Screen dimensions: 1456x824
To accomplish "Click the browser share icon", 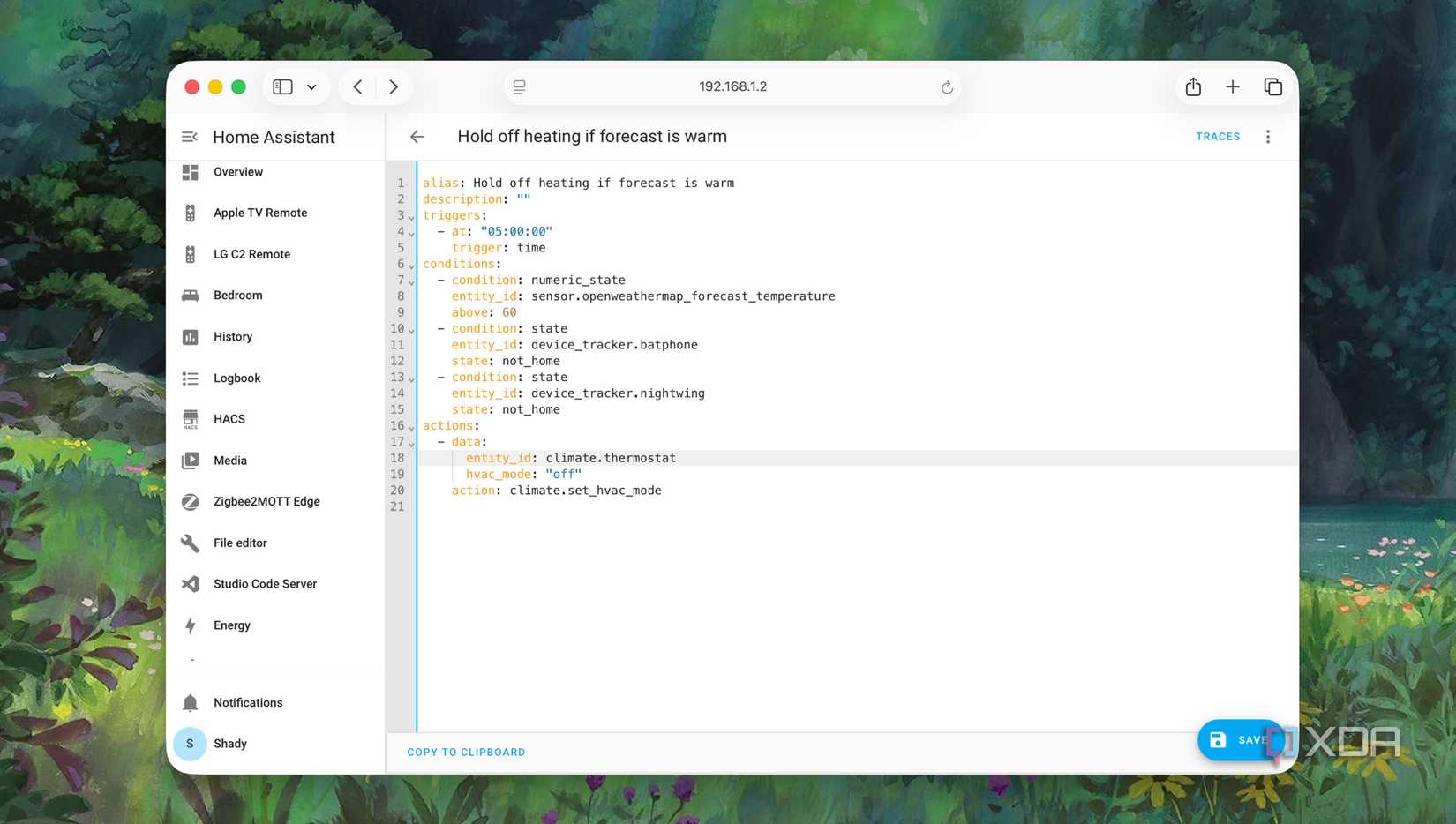I will 1193,86.
